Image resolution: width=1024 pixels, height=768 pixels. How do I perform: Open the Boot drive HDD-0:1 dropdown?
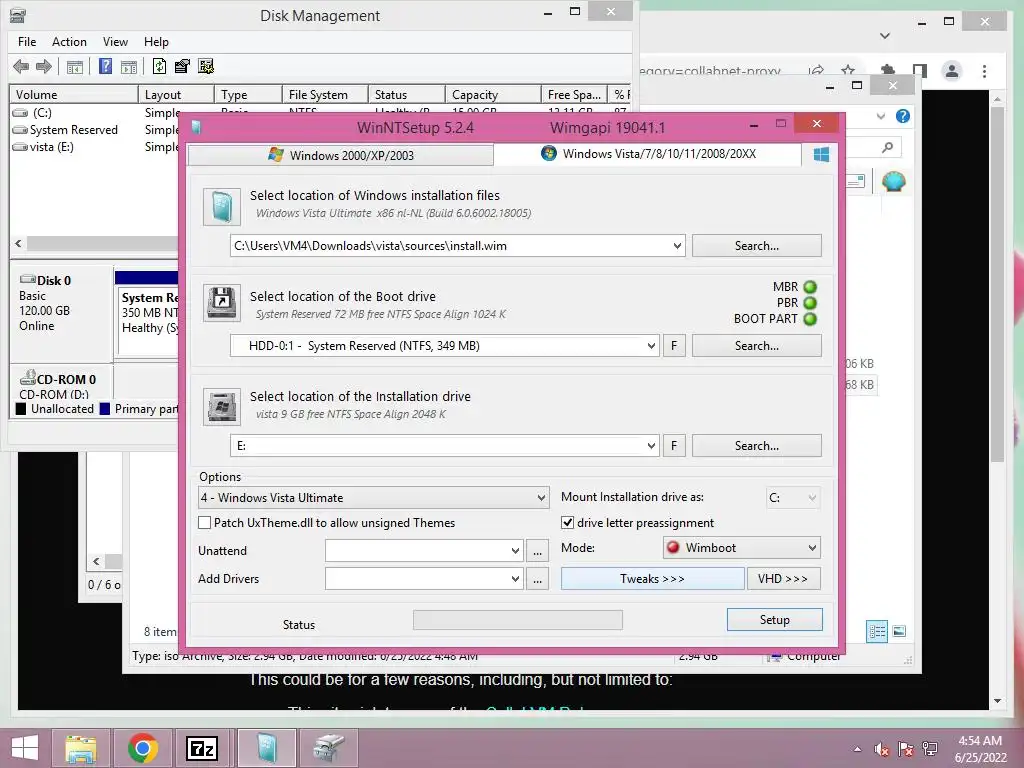[x=651, y=345]
